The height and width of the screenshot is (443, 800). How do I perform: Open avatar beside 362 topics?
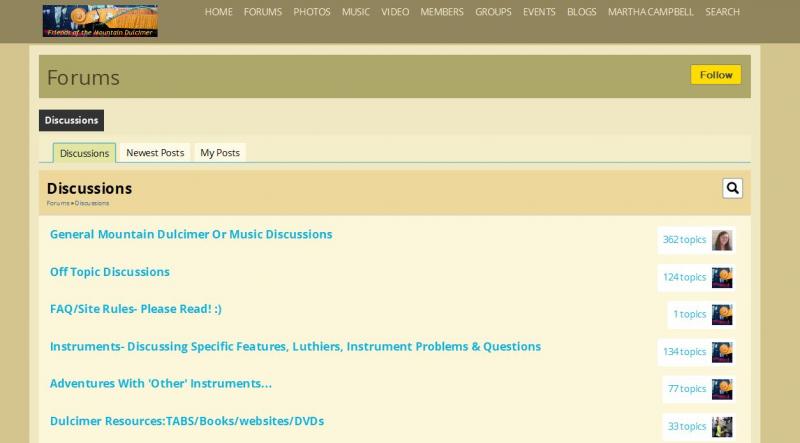[x=722, y=240]
